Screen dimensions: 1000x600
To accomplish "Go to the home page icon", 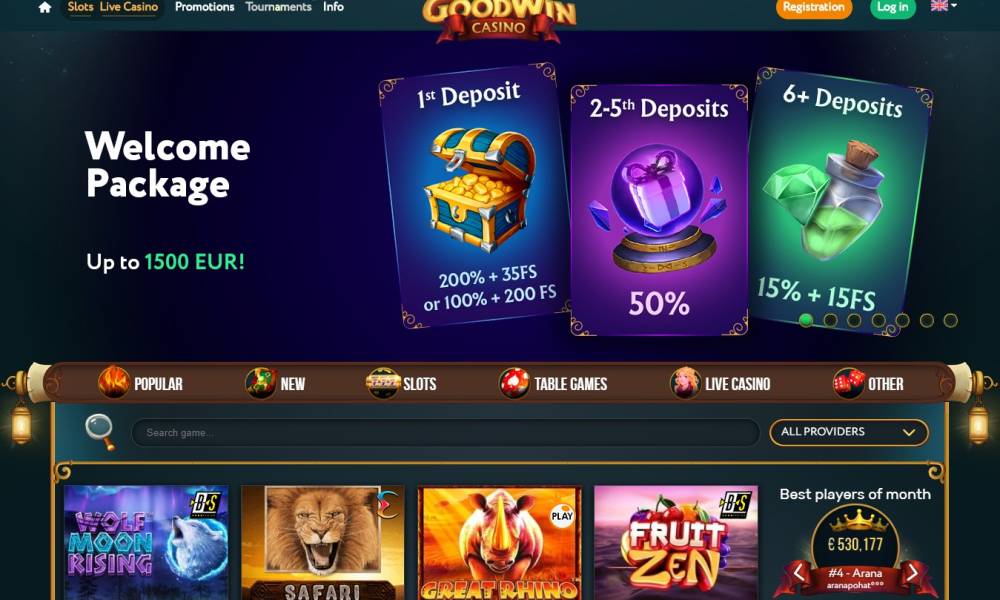I will (45, 8).
